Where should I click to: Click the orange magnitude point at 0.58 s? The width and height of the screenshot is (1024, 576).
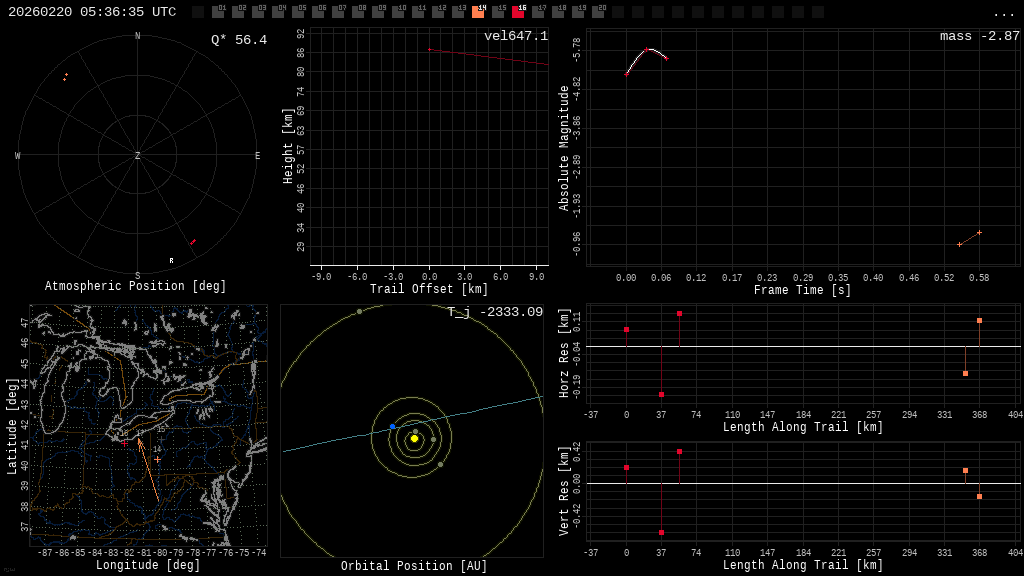[979, 232]
